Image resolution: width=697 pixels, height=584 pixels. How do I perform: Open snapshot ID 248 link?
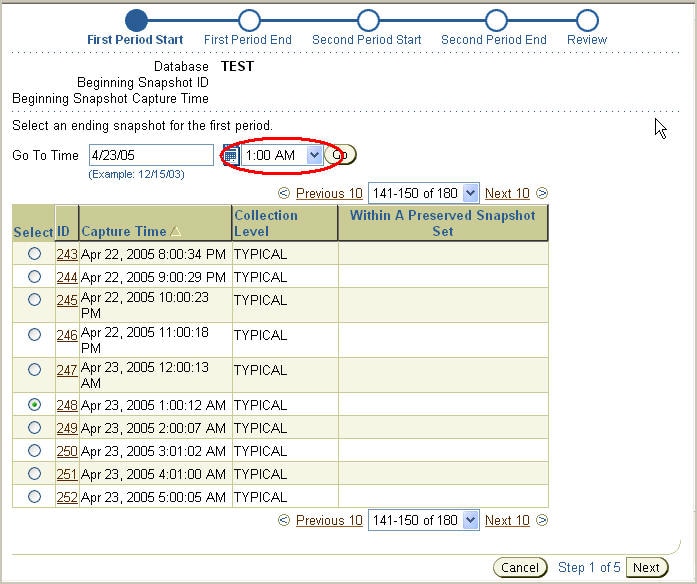(x=67, y=405)
